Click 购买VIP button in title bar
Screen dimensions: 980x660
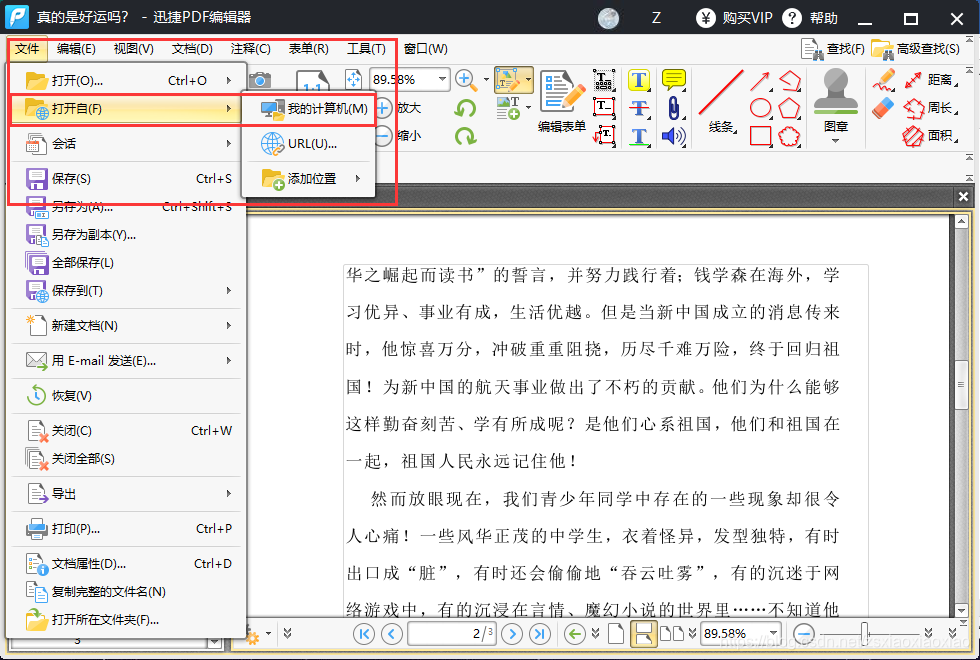(734, 18)
